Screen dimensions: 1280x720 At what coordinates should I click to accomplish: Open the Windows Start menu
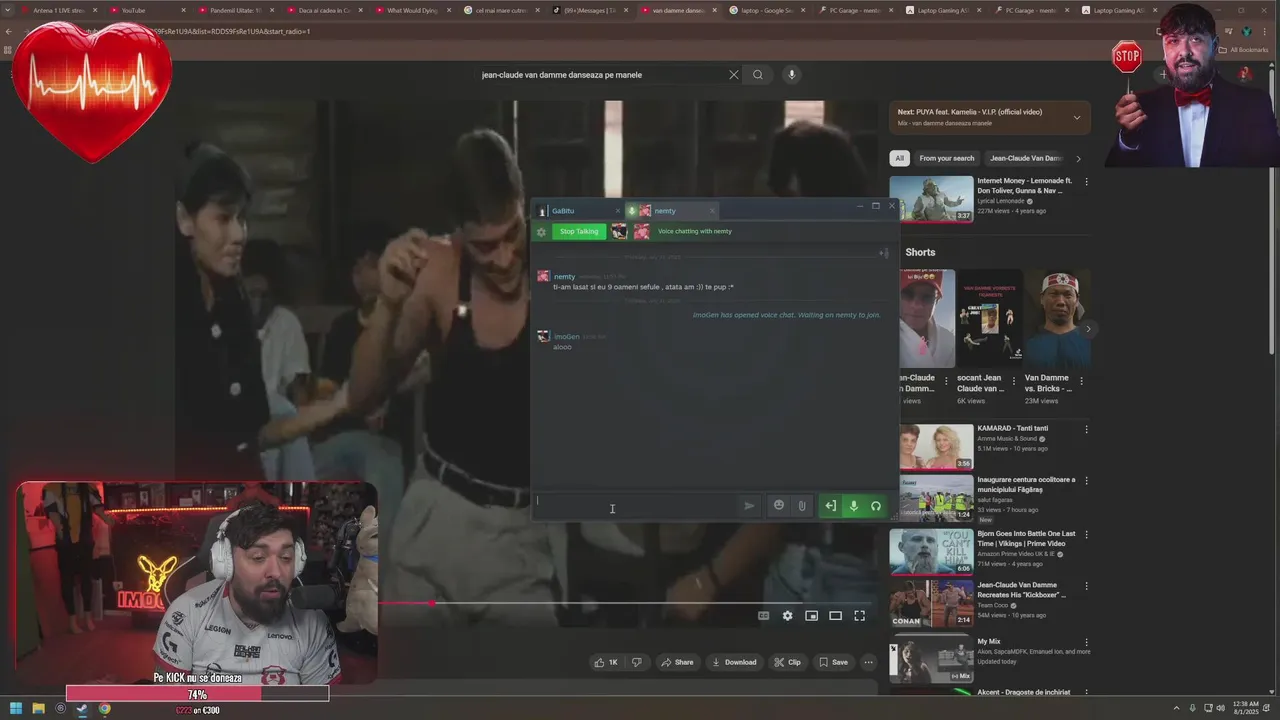tap(16, 709)
